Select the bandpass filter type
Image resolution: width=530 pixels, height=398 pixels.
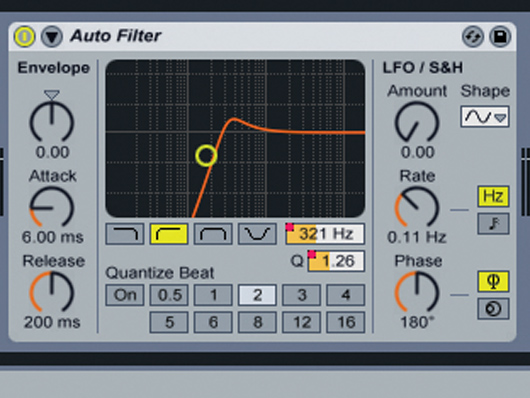[213, 234]
